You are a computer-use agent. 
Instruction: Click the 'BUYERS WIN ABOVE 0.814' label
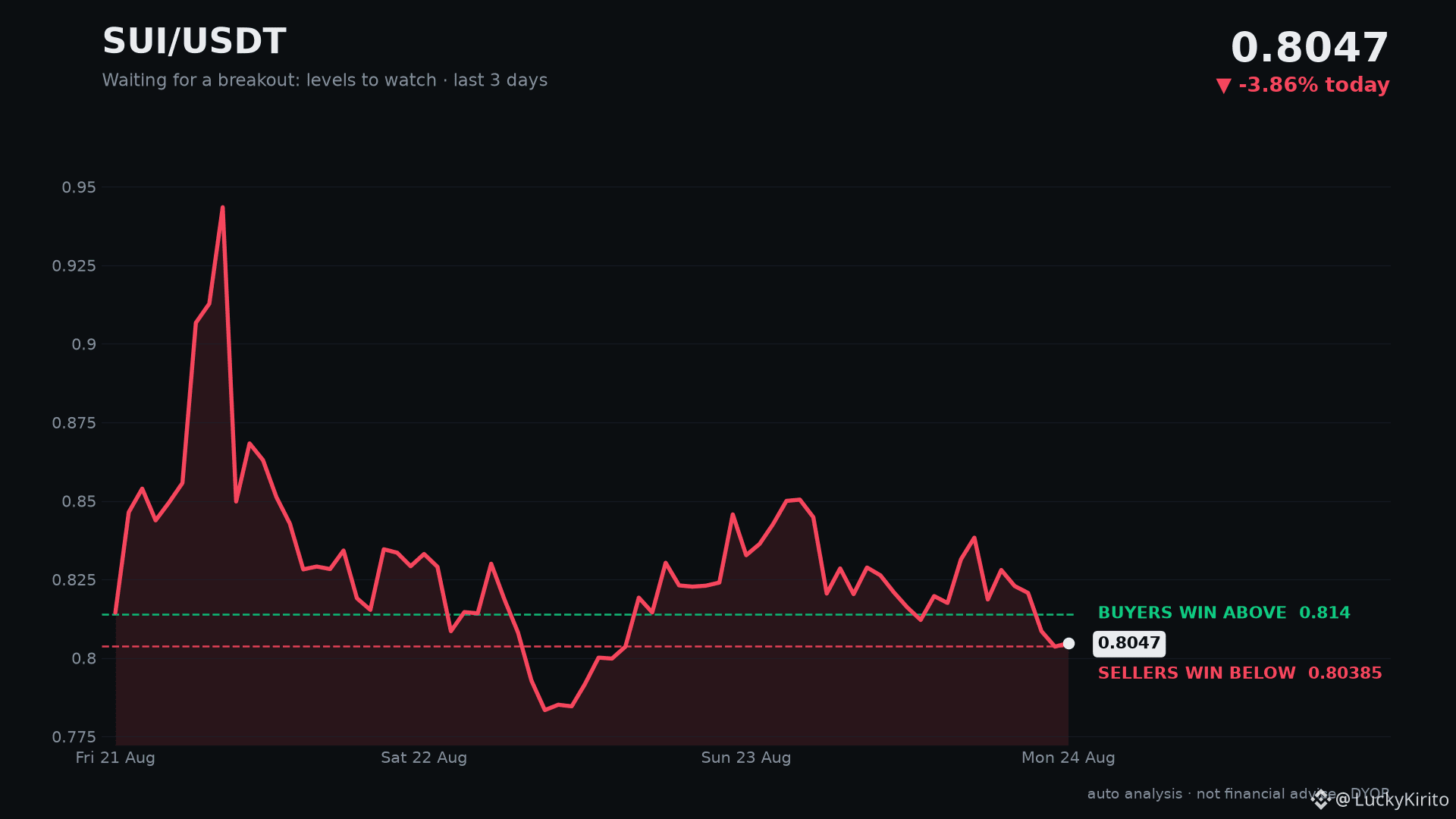(1224, 613)
